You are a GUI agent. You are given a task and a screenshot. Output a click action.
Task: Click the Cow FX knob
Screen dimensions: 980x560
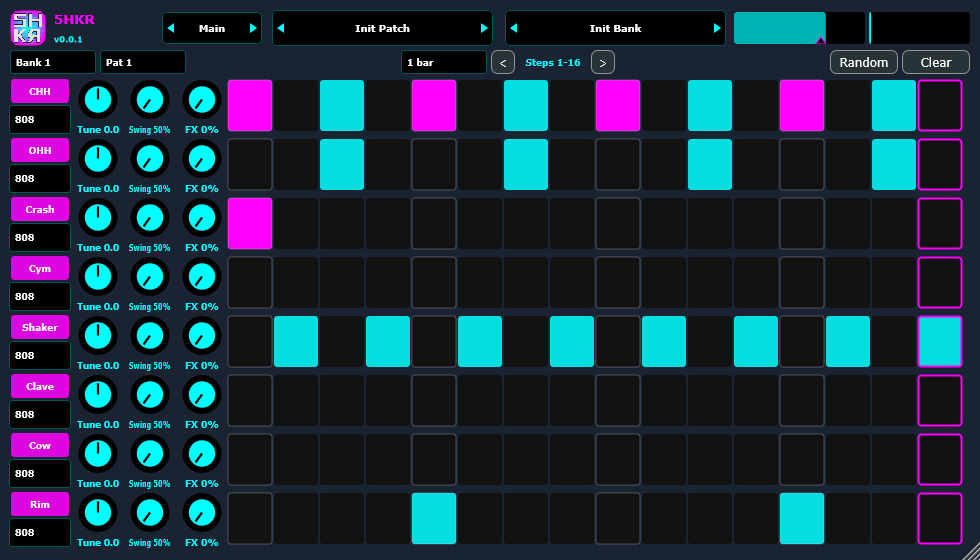tap(201, 454)
